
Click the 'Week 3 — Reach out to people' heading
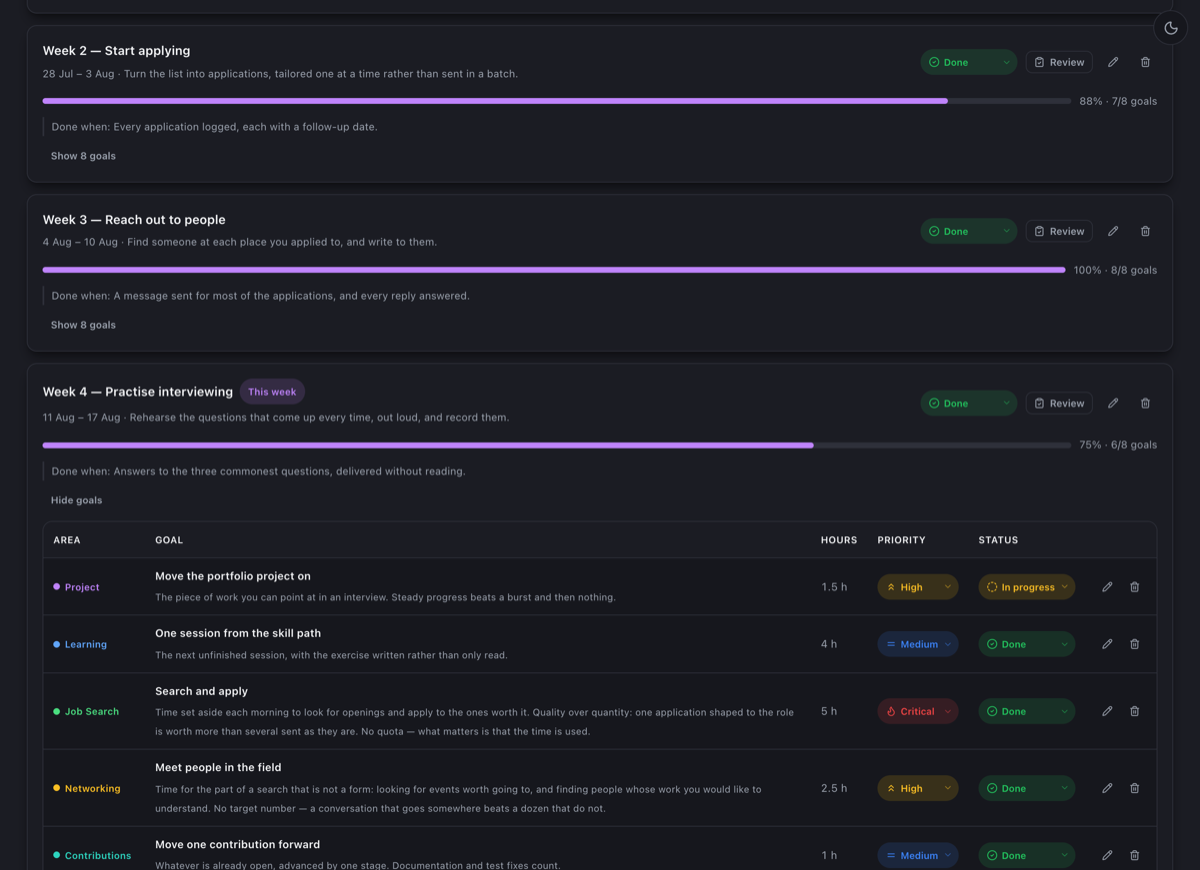coord(134,220)
